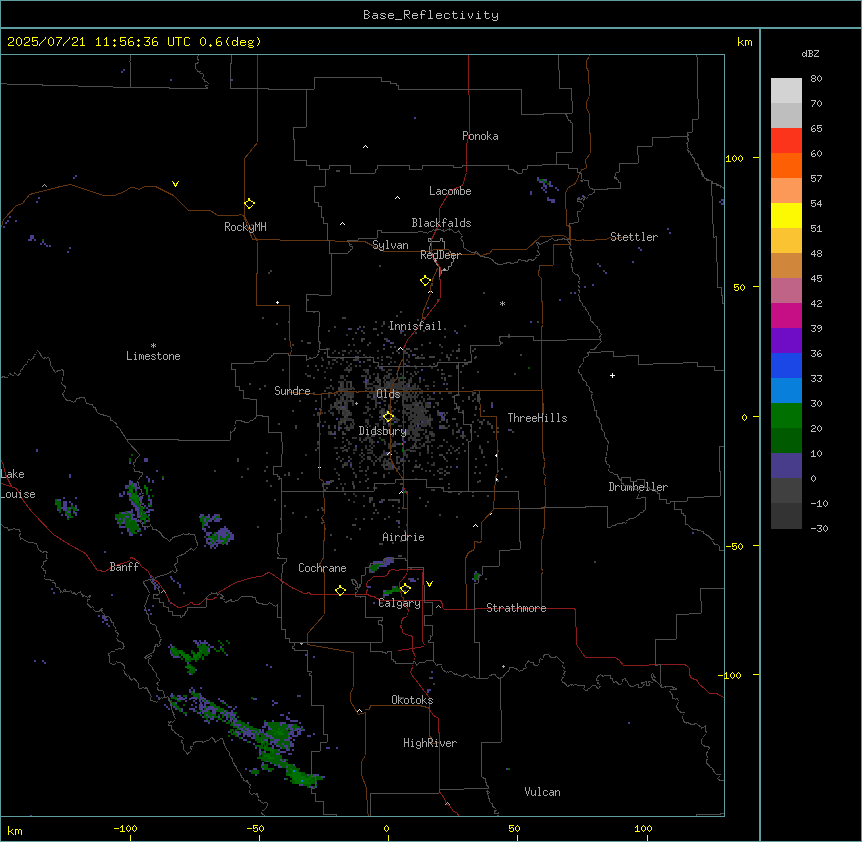This screenshot has width=862, height=842.
Task: Click the km unit label at top right
Action: coord(745,42)
